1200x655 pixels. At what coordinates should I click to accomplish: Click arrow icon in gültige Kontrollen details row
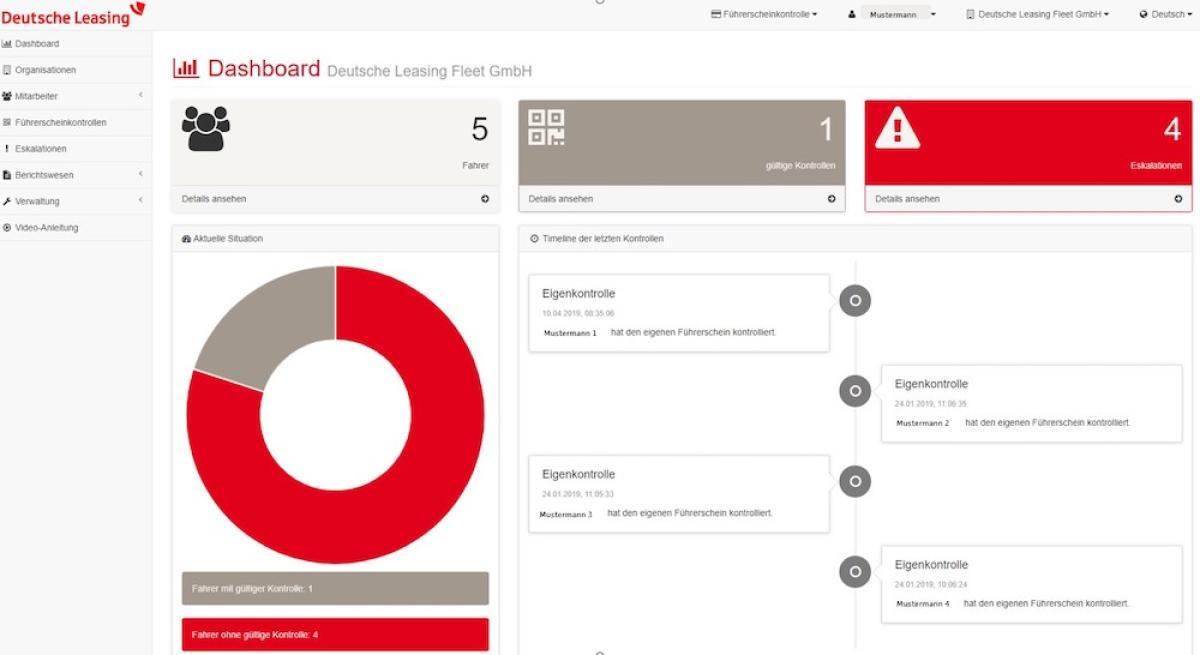(831, 199)
